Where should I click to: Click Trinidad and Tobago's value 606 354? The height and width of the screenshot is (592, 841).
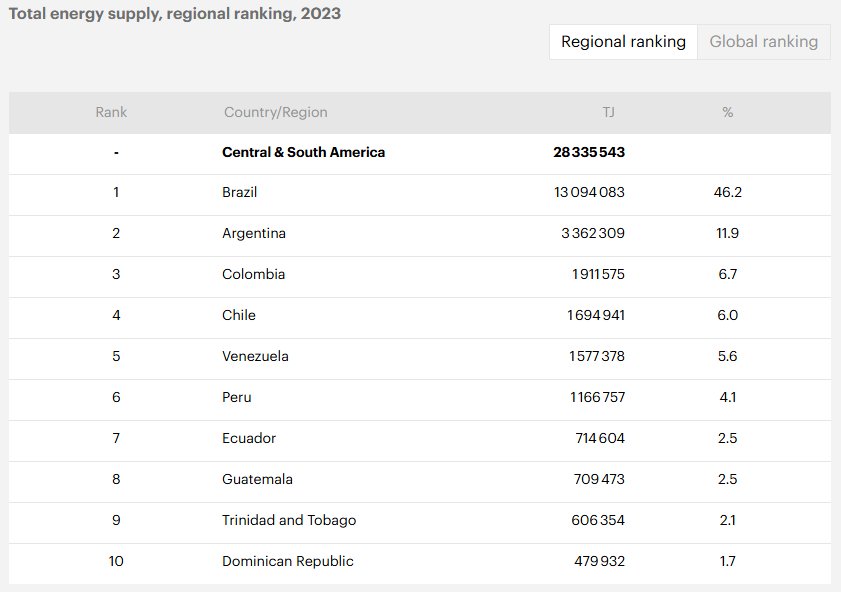coord(598,520)
